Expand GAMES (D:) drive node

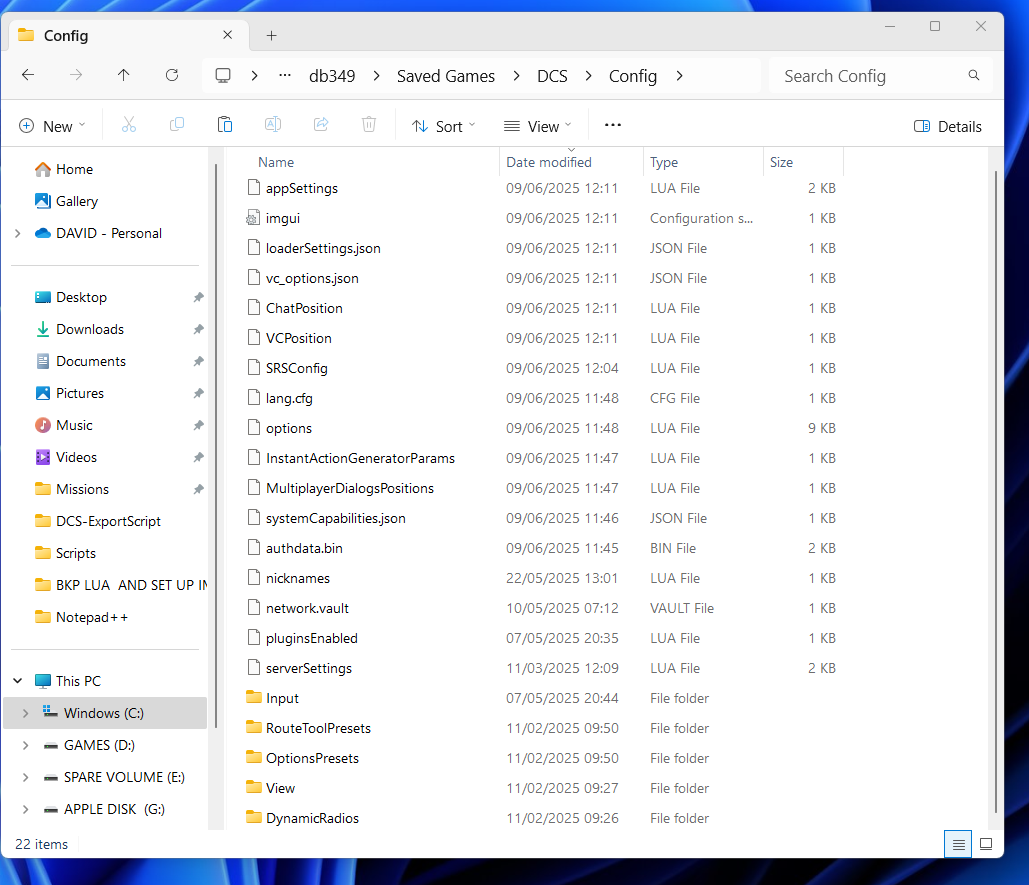point(26,745)
